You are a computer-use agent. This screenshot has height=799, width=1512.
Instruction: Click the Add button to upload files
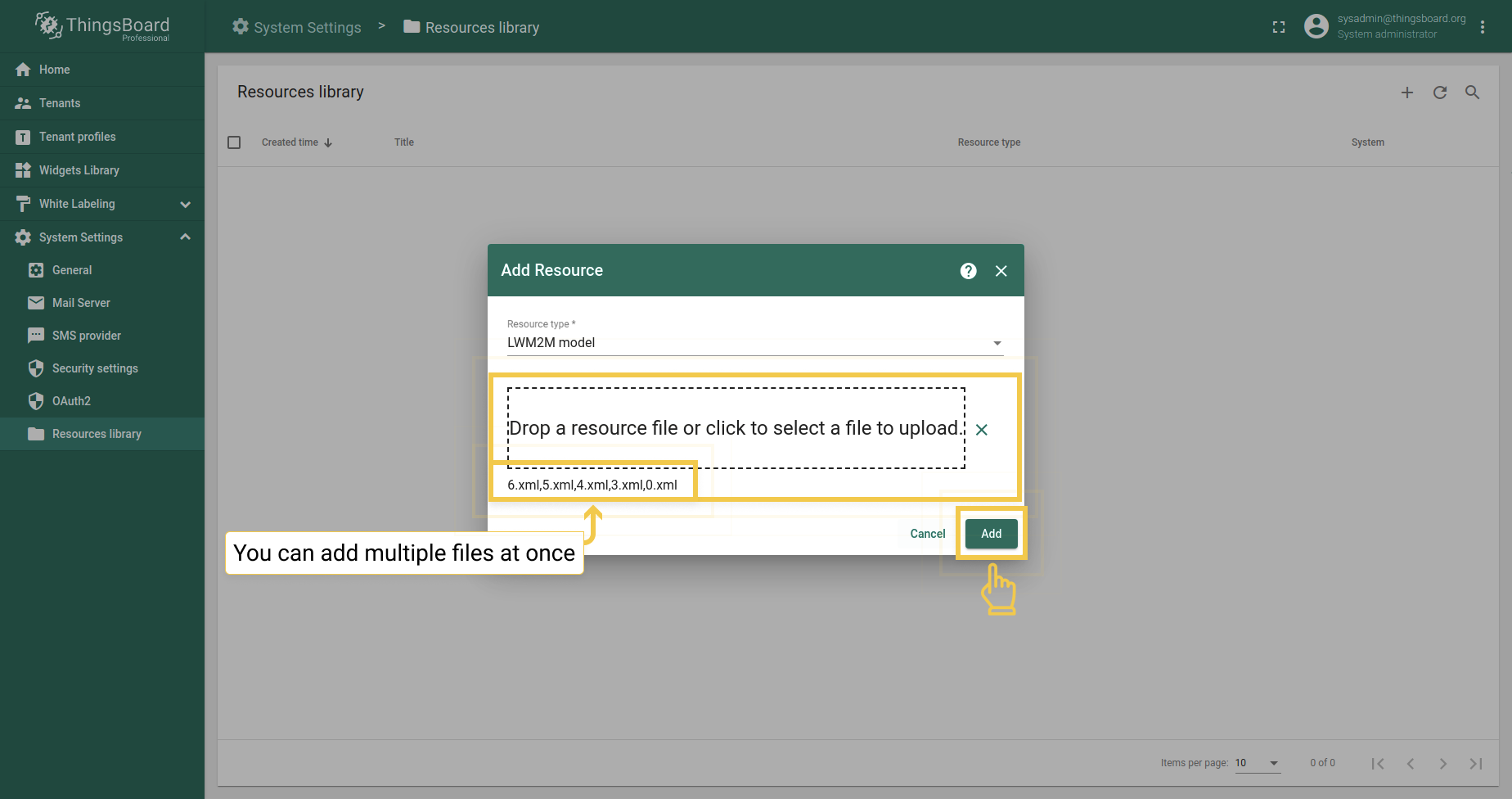(991, 533)
